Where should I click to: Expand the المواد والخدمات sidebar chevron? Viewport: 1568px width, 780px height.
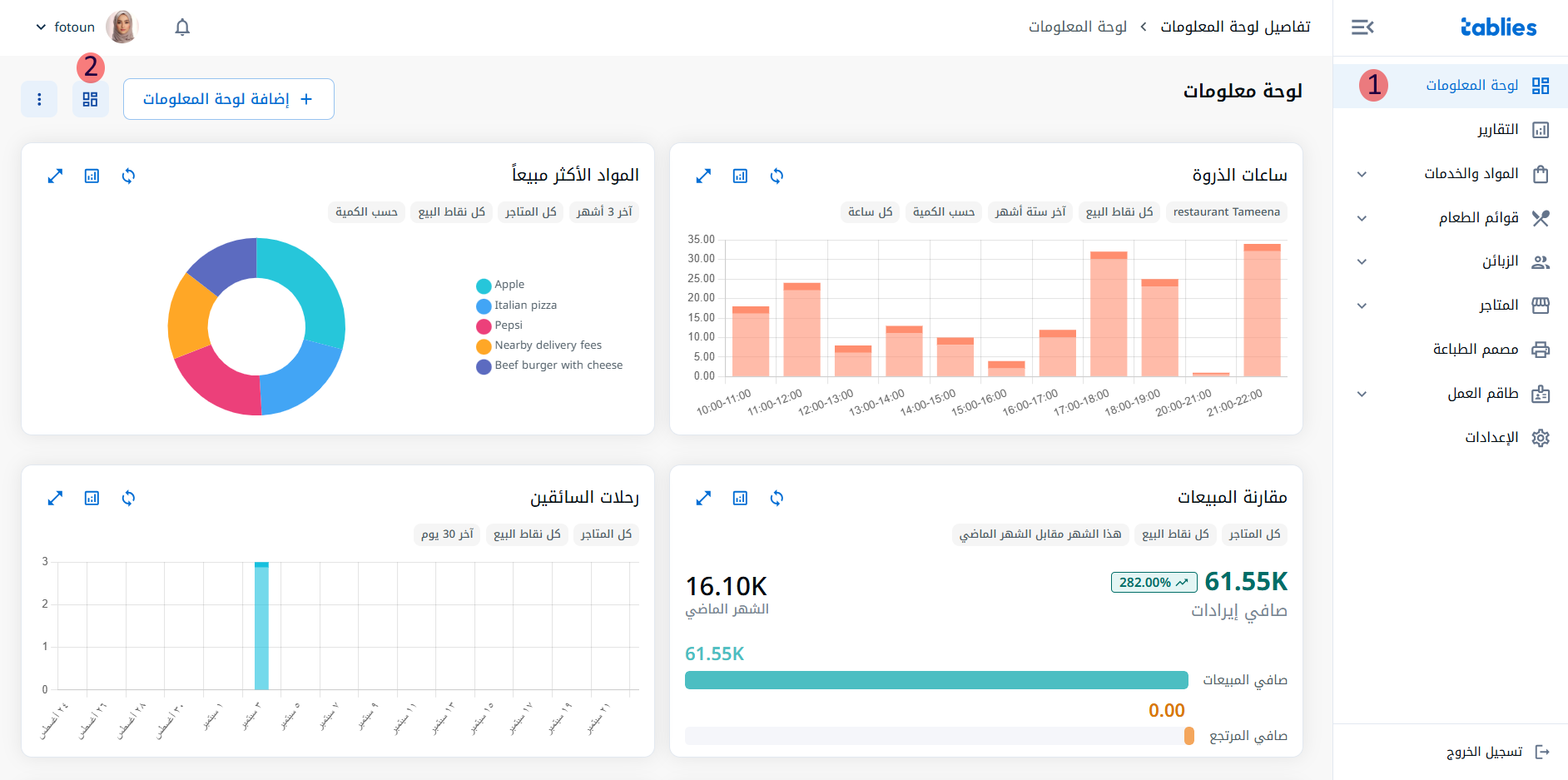click(x=1362, y=174)
